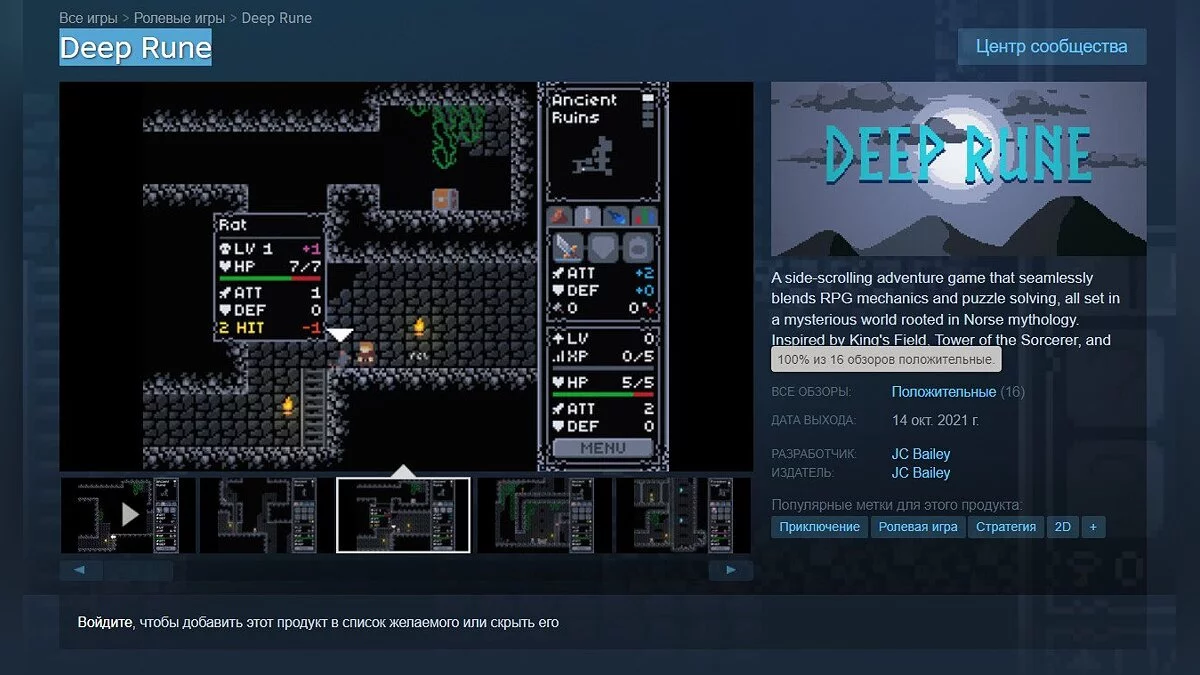Image resolution: width=1200 pixels, height=675 pixels.
Task: Click the player character in game screenshot
Action: click(368, 352)
